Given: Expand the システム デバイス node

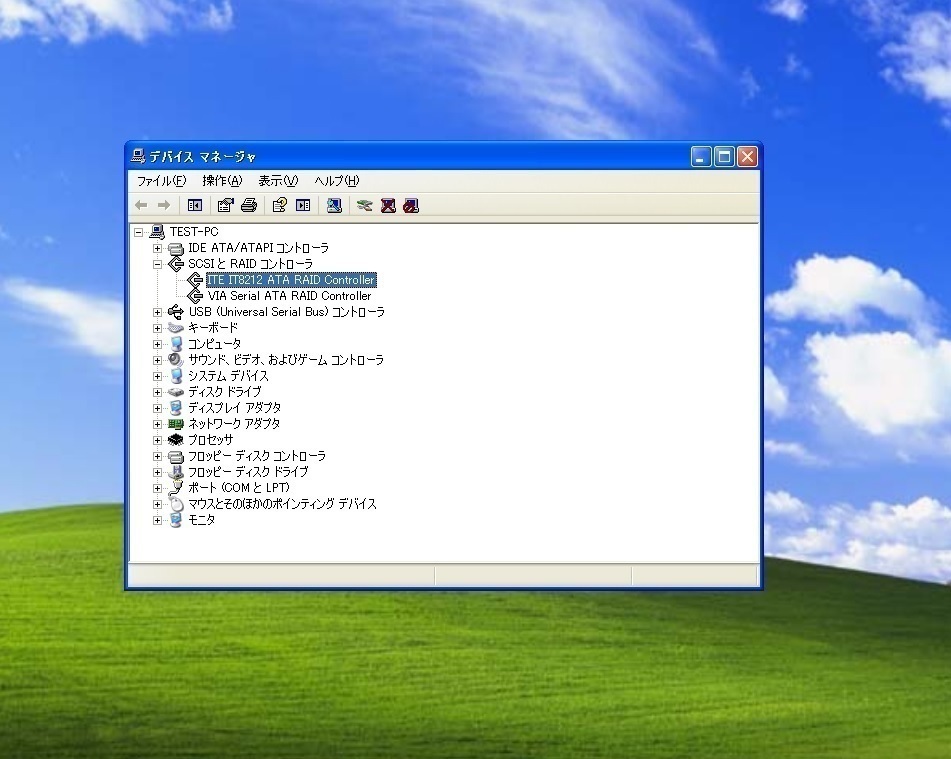Looking at the screenshot, I should coord(158,376).
